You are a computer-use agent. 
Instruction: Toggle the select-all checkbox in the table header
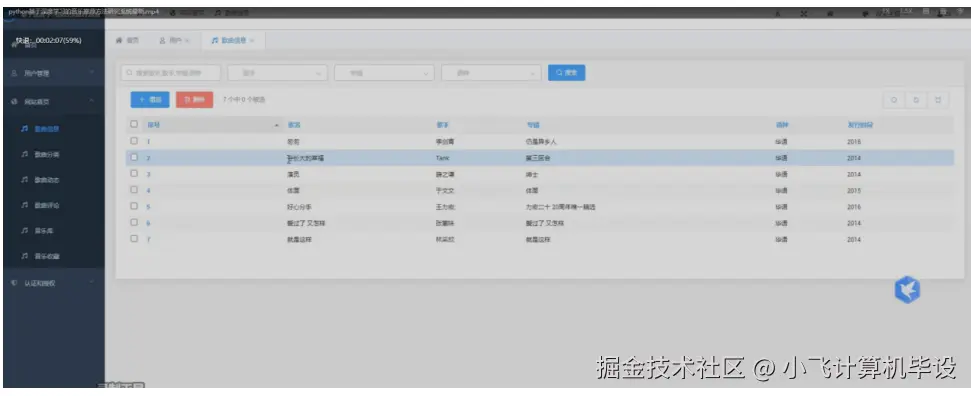click(x=134, y=125)
